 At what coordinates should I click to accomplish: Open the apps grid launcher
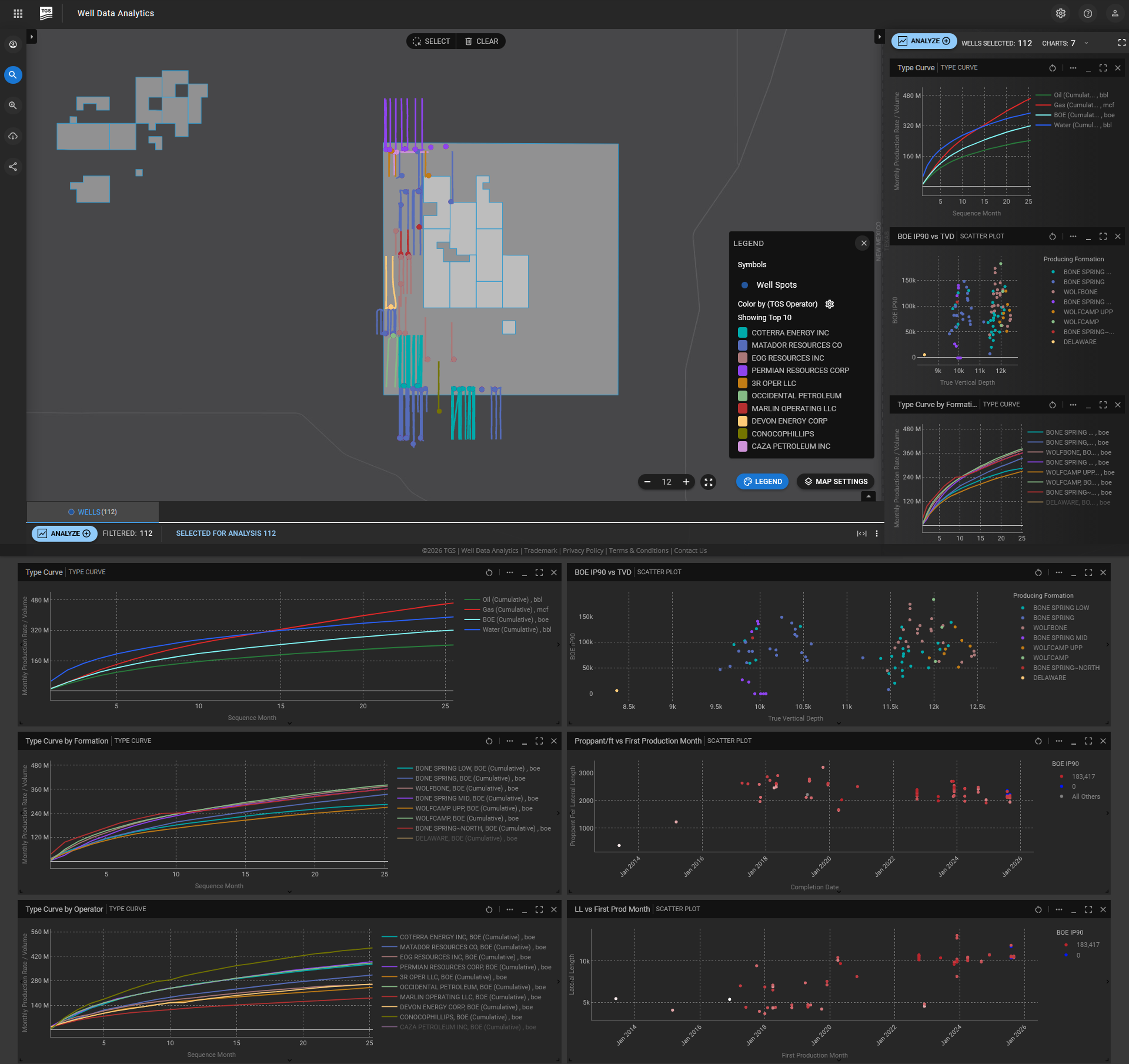point(18,13)
